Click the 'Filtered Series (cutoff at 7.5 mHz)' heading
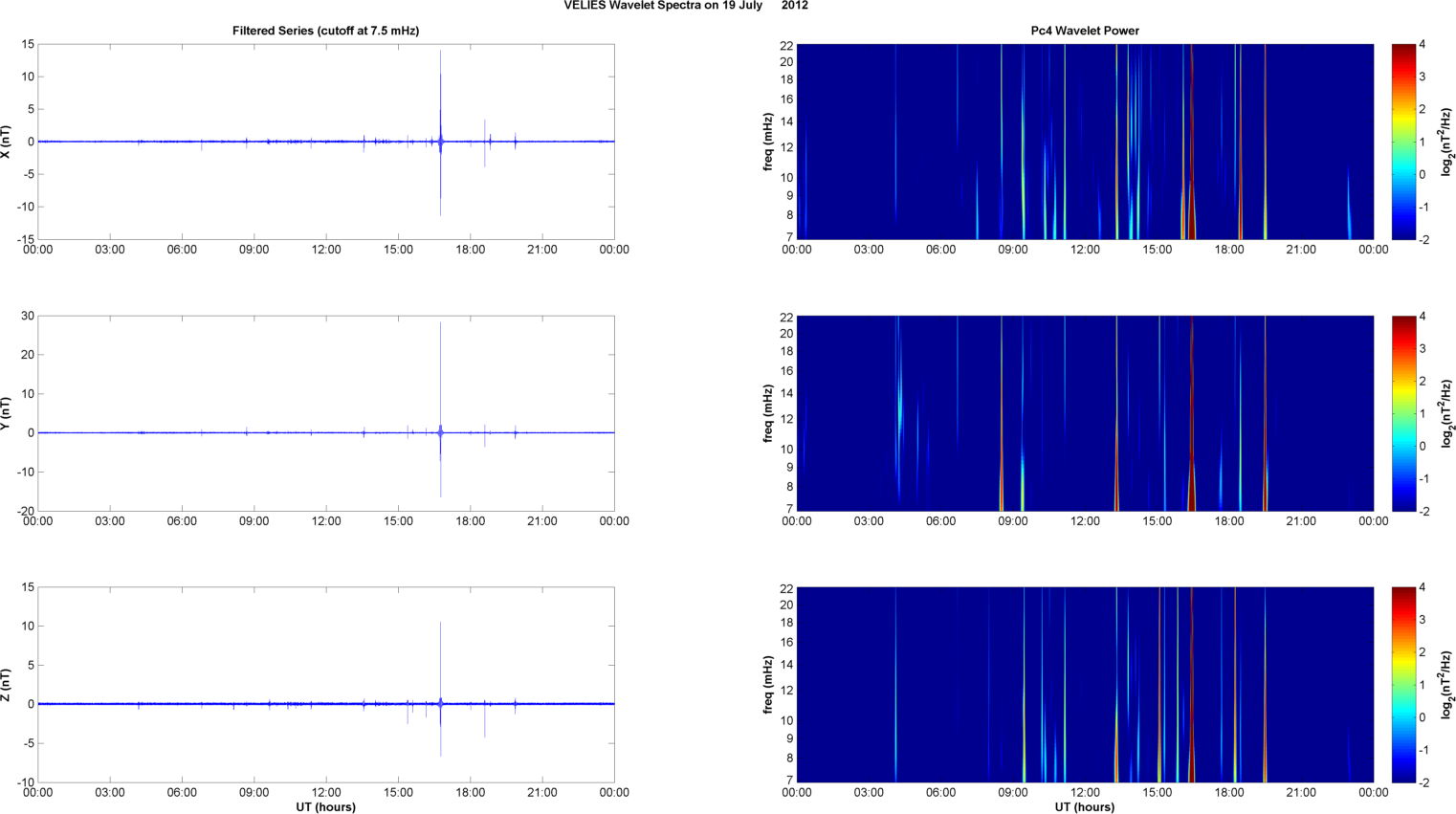1456x814 pixels. point(325,31)
